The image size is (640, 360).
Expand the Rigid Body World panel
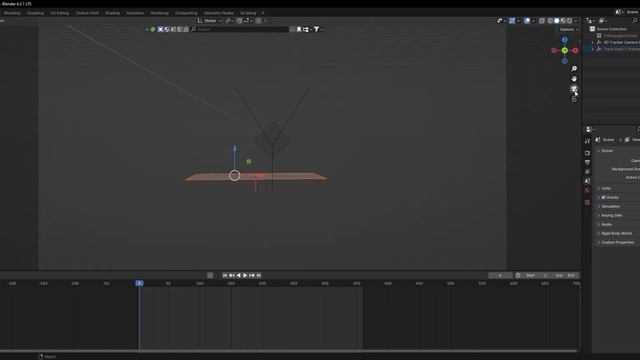point(615,233)
